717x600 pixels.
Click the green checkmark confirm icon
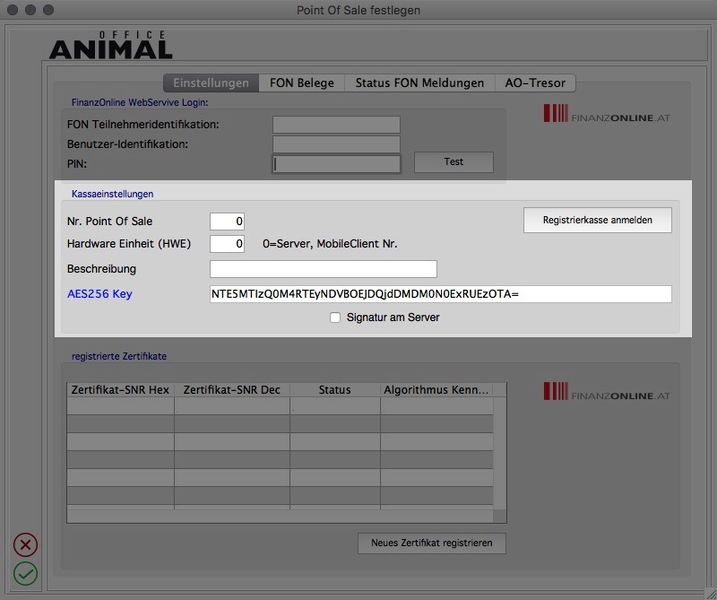point(26,573)
